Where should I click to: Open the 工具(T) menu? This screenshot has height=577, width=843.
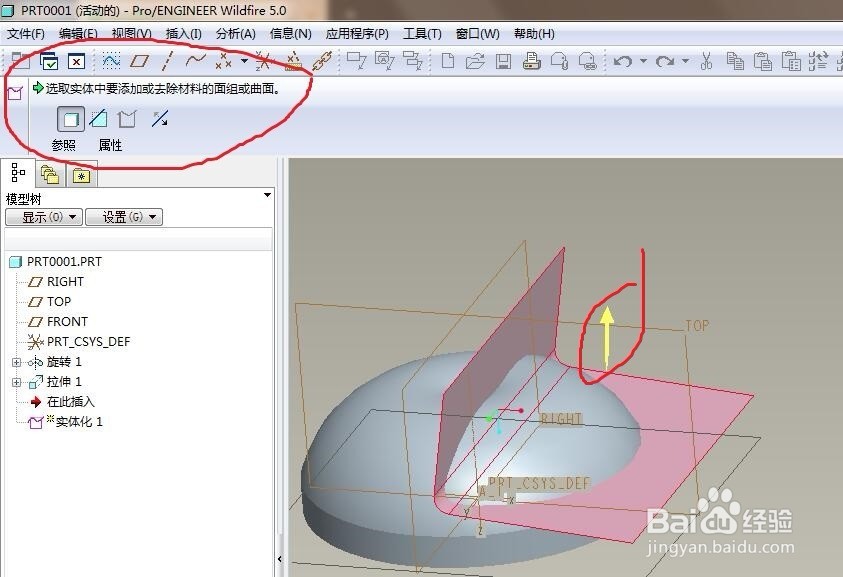pos(422,34)
